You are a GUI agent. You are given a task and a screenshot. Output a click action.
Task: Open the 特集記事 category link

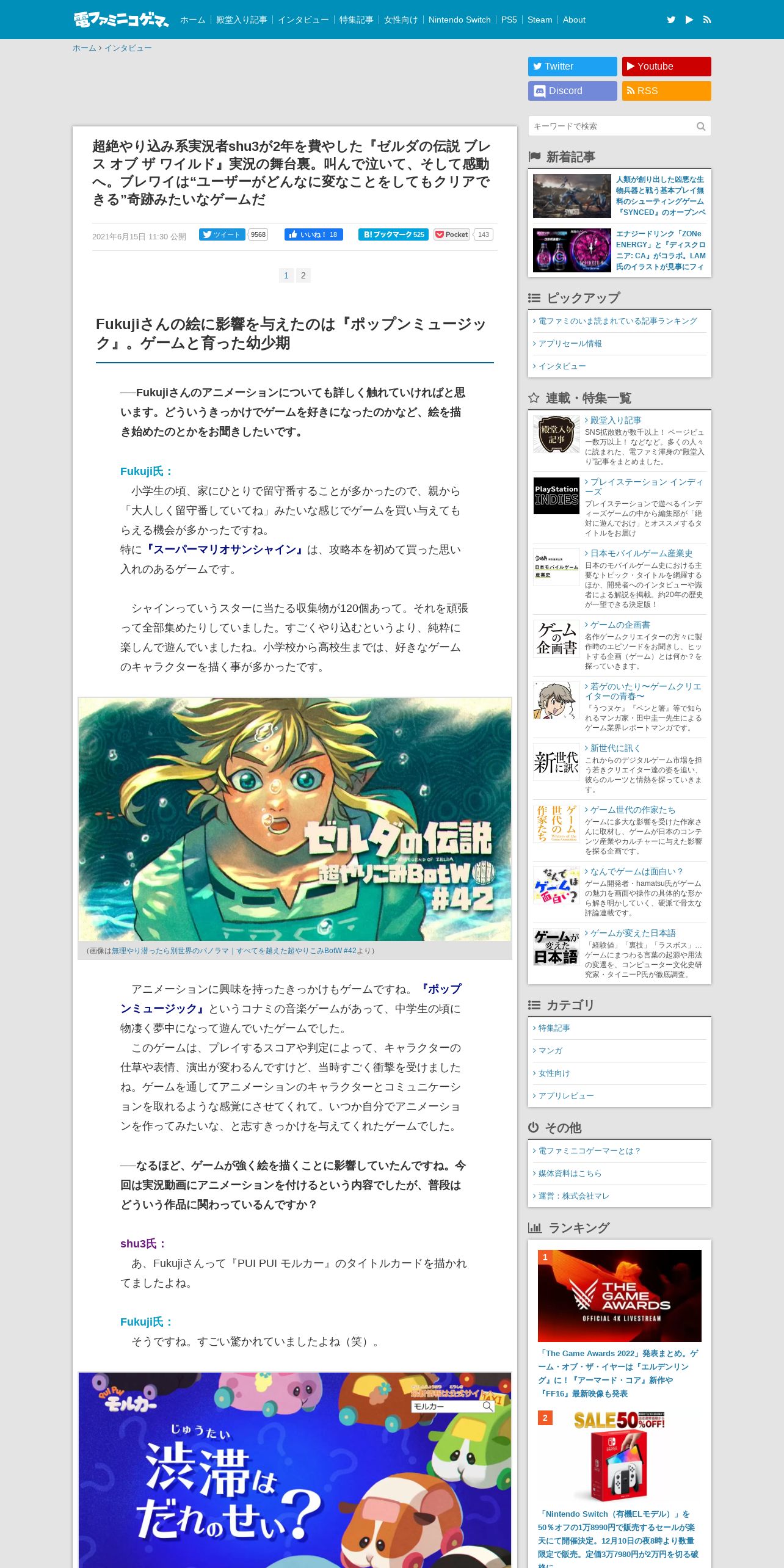554,1028
